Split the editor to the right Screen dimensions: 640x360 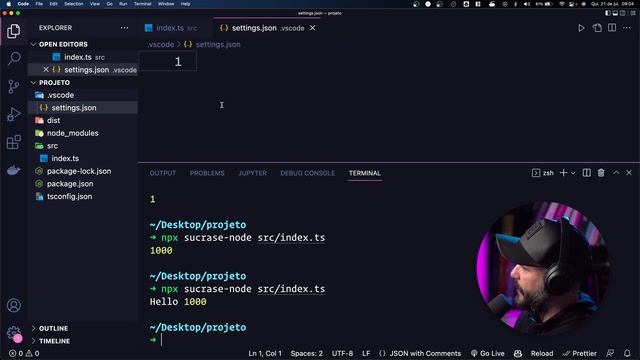coord(612,28)
